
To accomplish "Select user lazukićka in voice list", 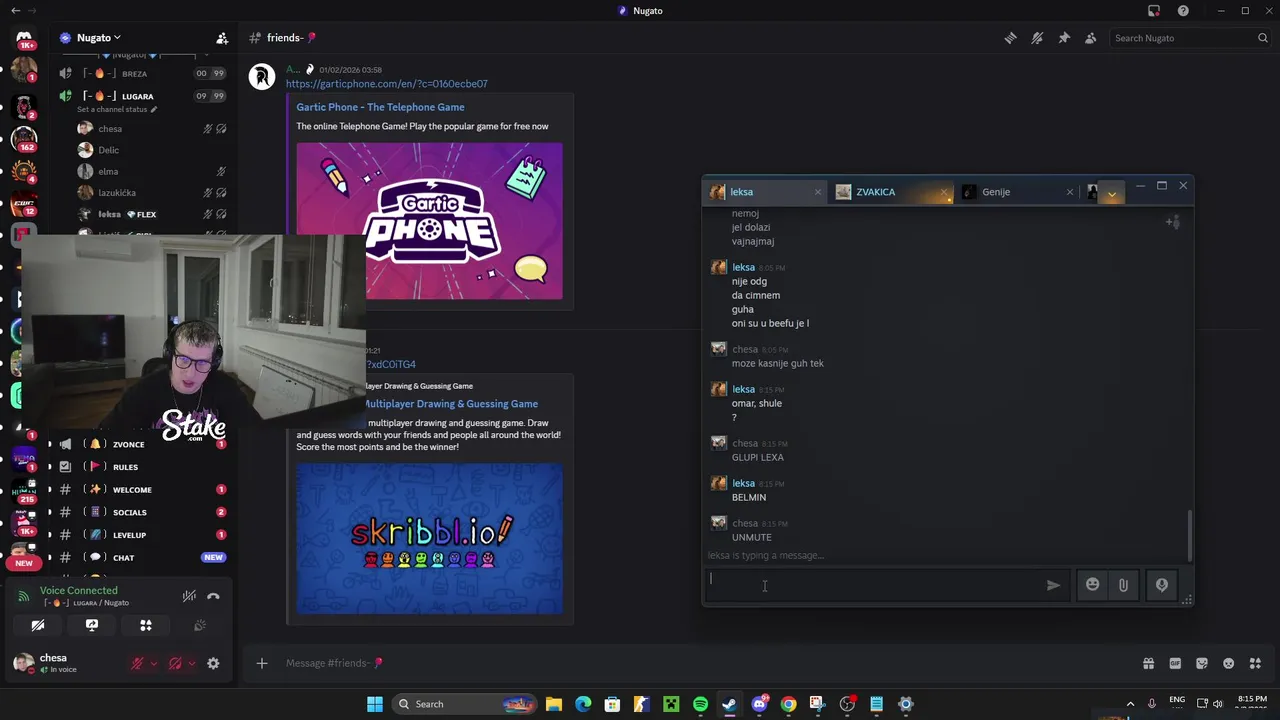I will 117,193.
